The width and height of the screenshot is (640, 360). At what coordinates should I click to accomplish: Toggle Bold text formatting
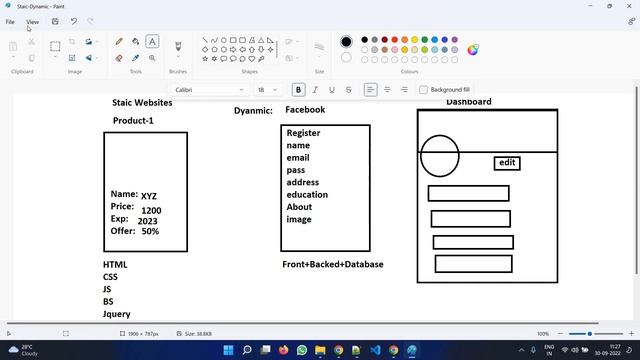(x=298, y=90)
